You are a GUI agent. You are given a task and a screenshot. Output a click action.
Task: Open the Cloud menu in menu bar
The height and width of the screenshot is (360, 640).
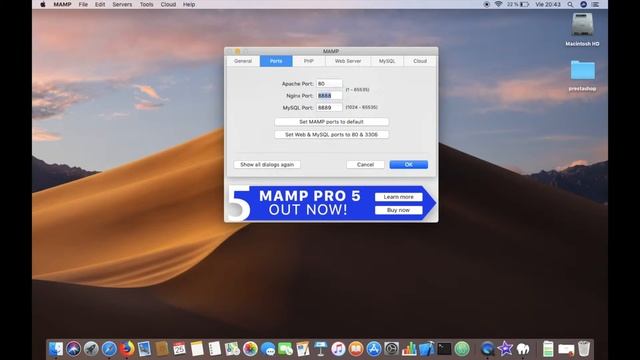pos(168,4)
